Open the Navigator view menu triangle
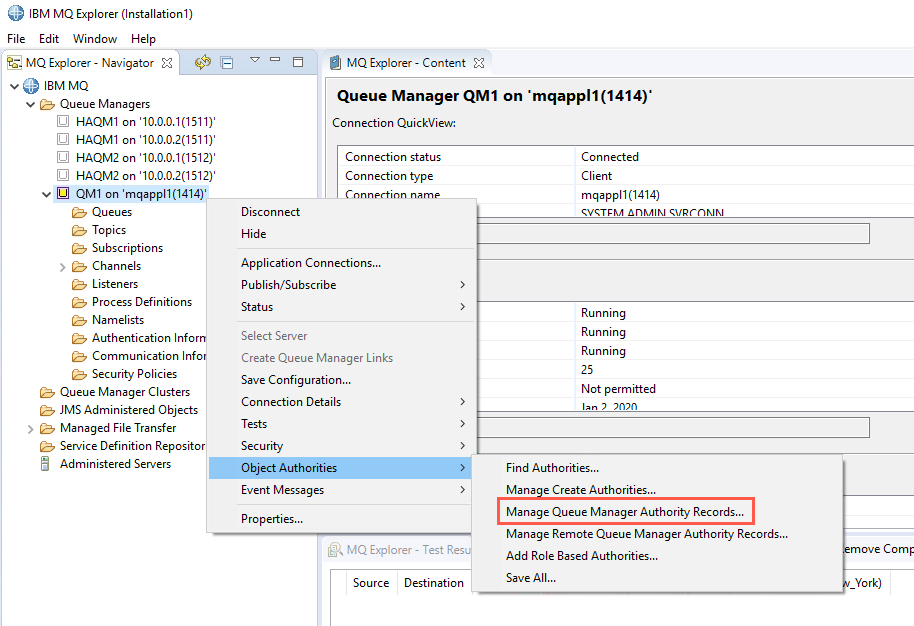Viewport: 914px width, 626px height. pos(255,59)
